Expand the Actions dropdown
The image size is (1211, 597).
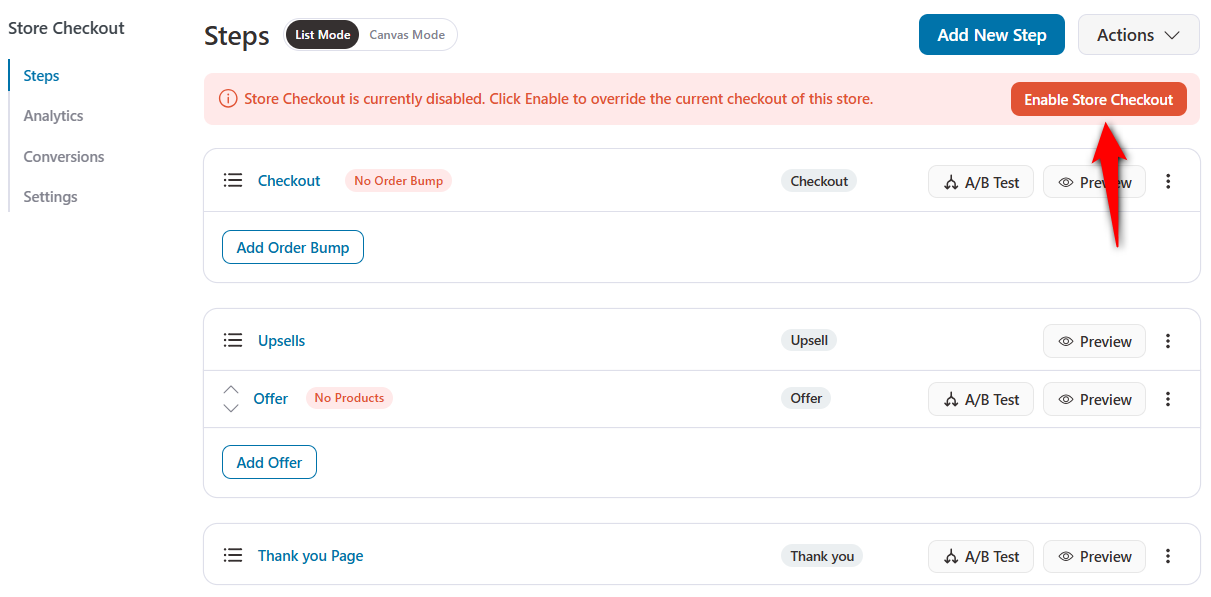click(1138, 35)
